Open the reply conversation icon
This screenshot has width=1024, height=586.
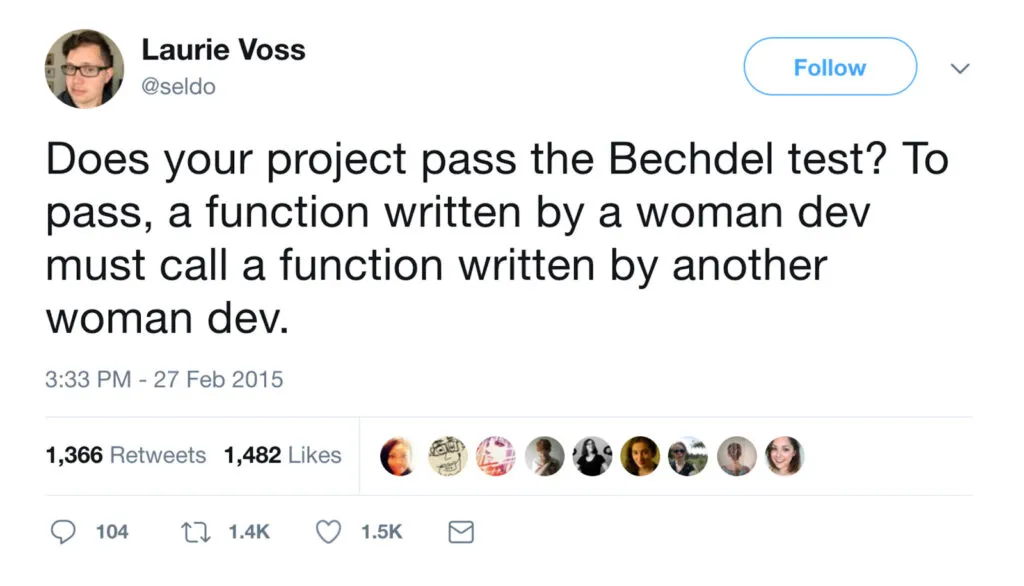(62, 531)
